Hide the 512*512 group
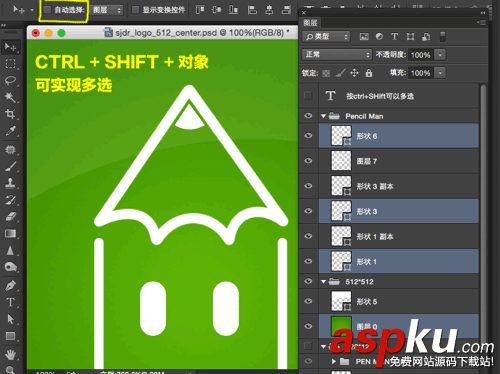500x374 pixels. click(308, 281)
